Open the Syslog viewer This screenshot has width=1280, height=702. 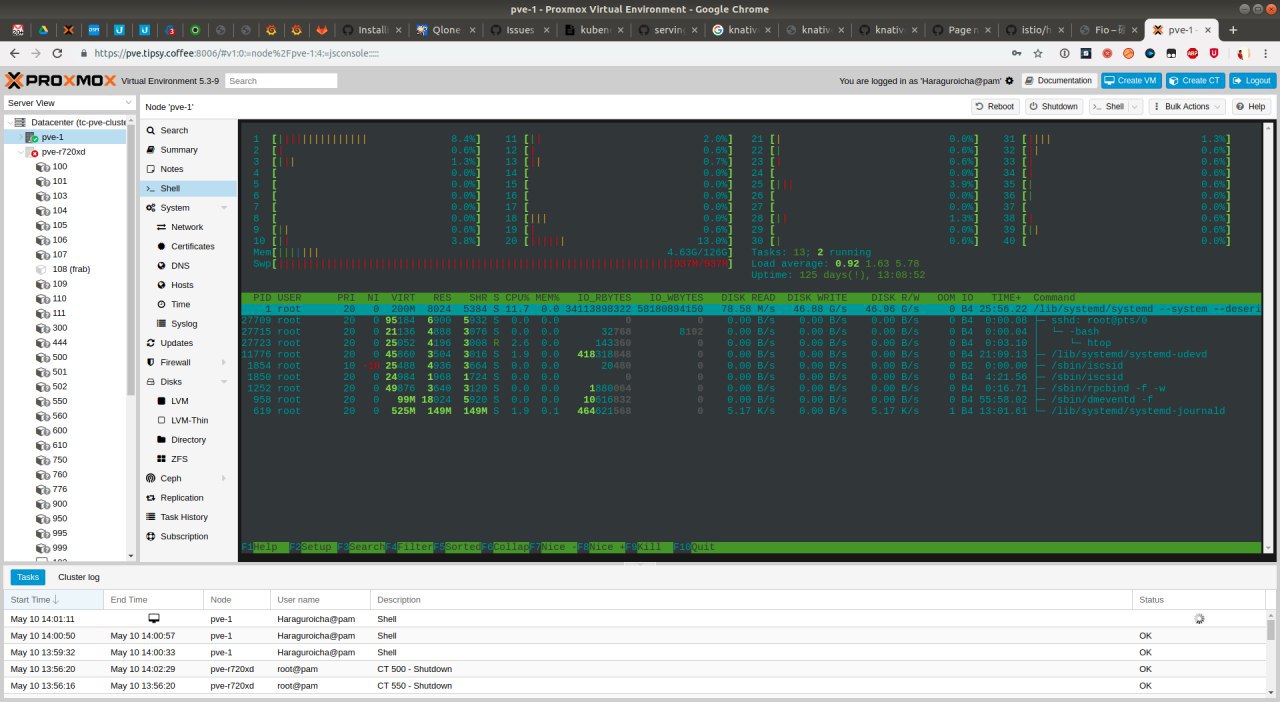(x=184, y=324)
